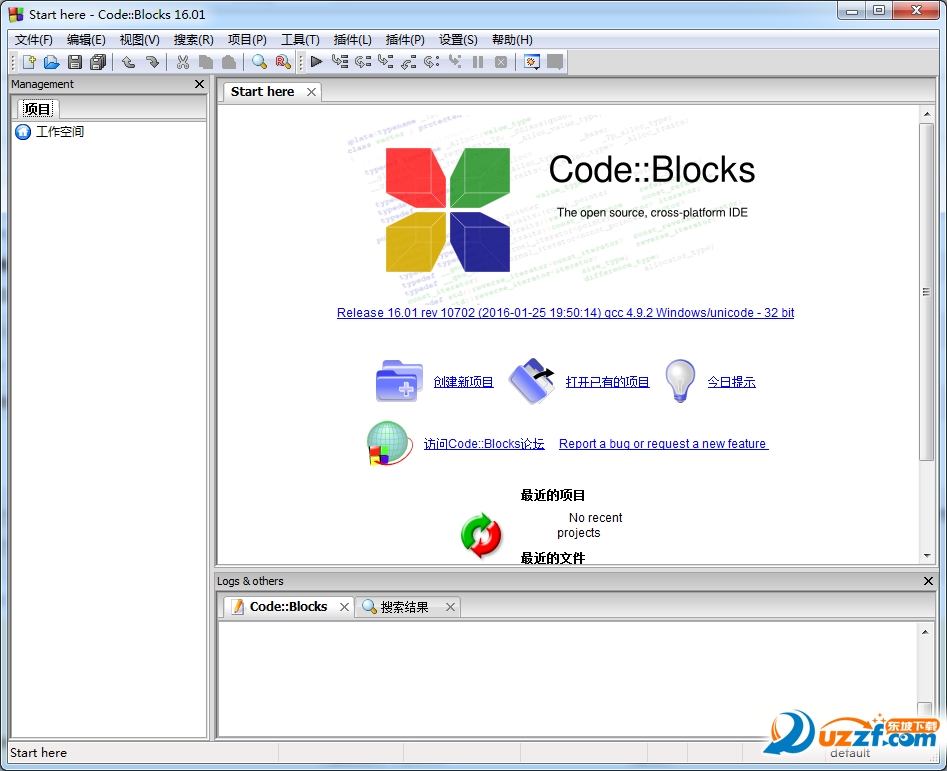Click the Open file toolbar icon

click(x=51, y=62)
